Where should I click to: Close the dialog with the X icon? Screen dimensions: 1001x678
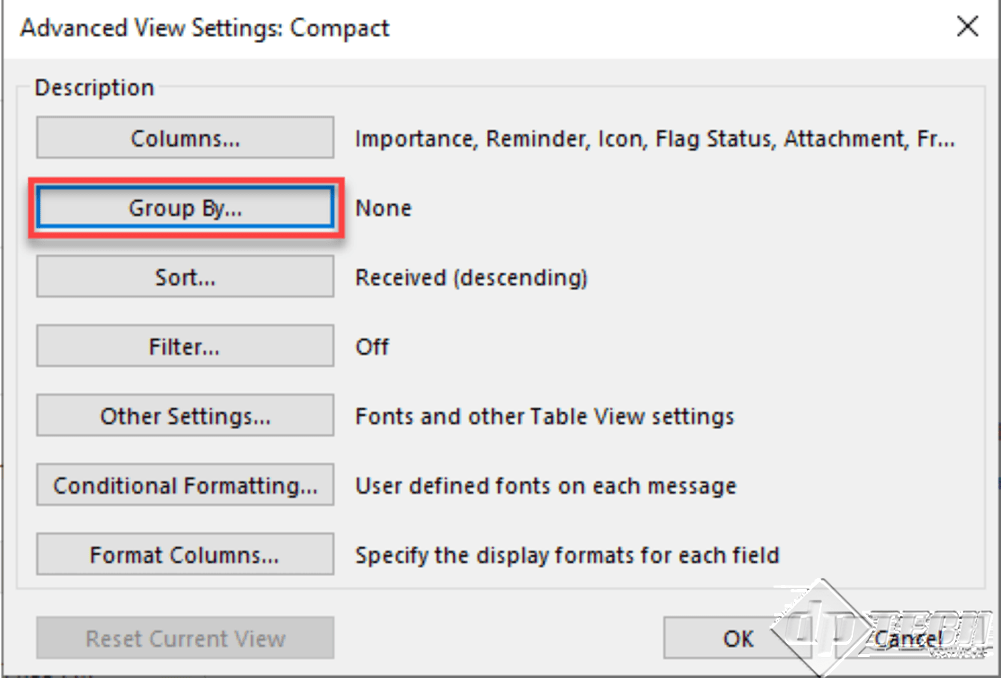[967, 27]
